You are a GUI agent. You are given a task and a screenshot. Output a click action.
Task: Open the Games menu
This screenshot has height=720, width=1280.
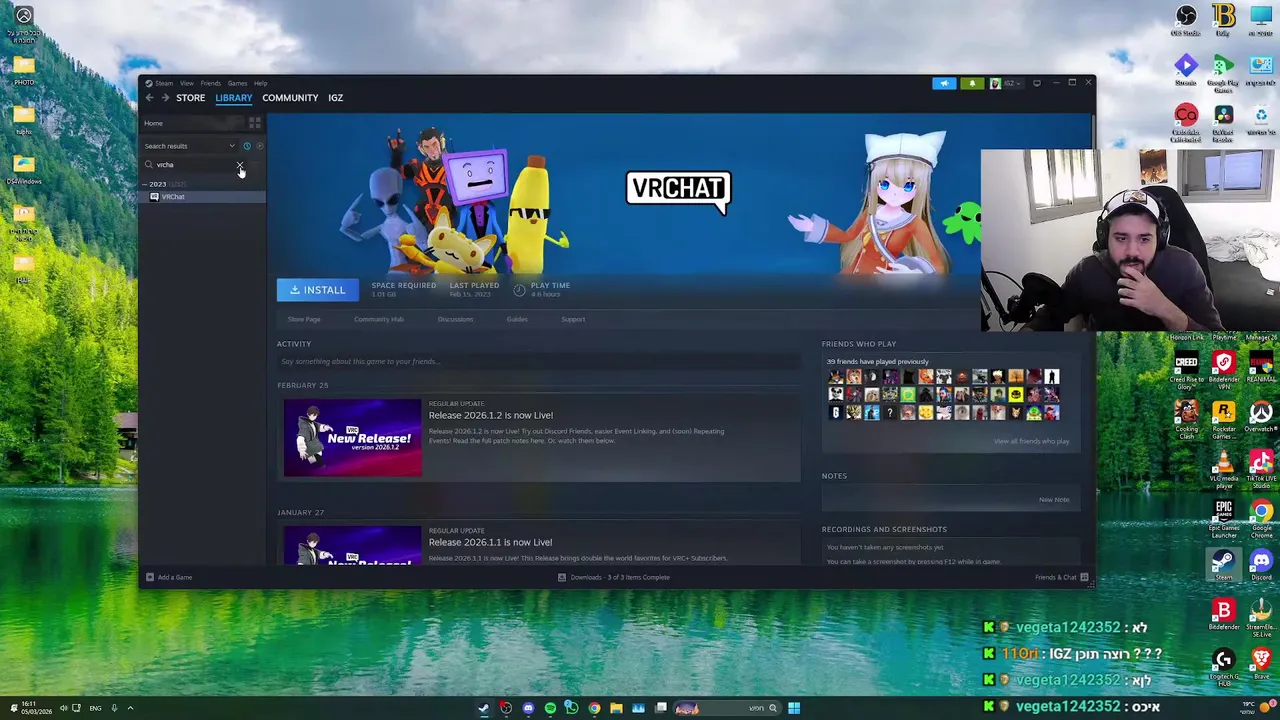coord(237,83)
